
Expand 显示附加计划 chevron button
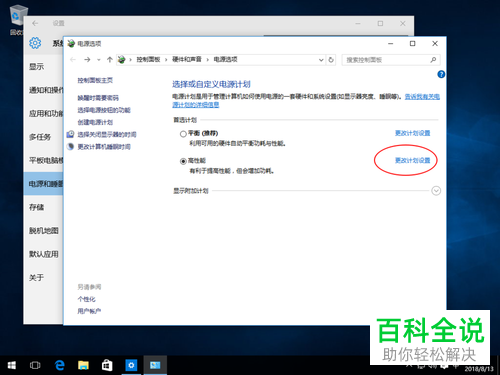436,191
